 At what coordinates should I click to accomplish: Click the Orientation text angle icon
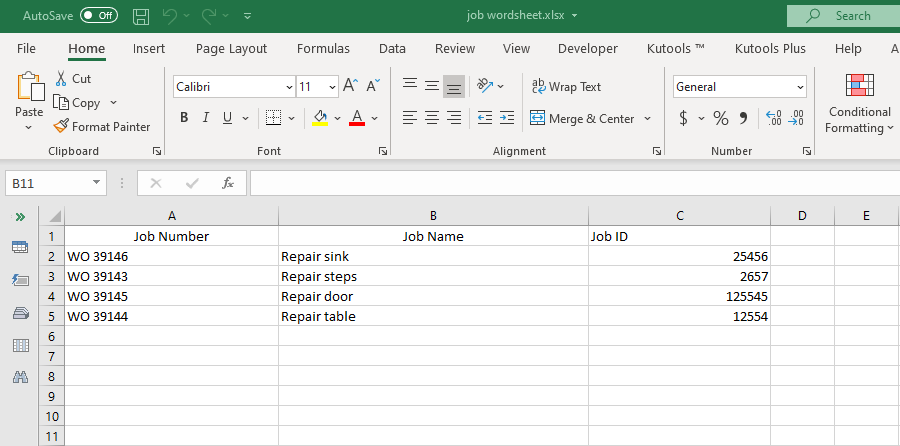pos(486,86)
